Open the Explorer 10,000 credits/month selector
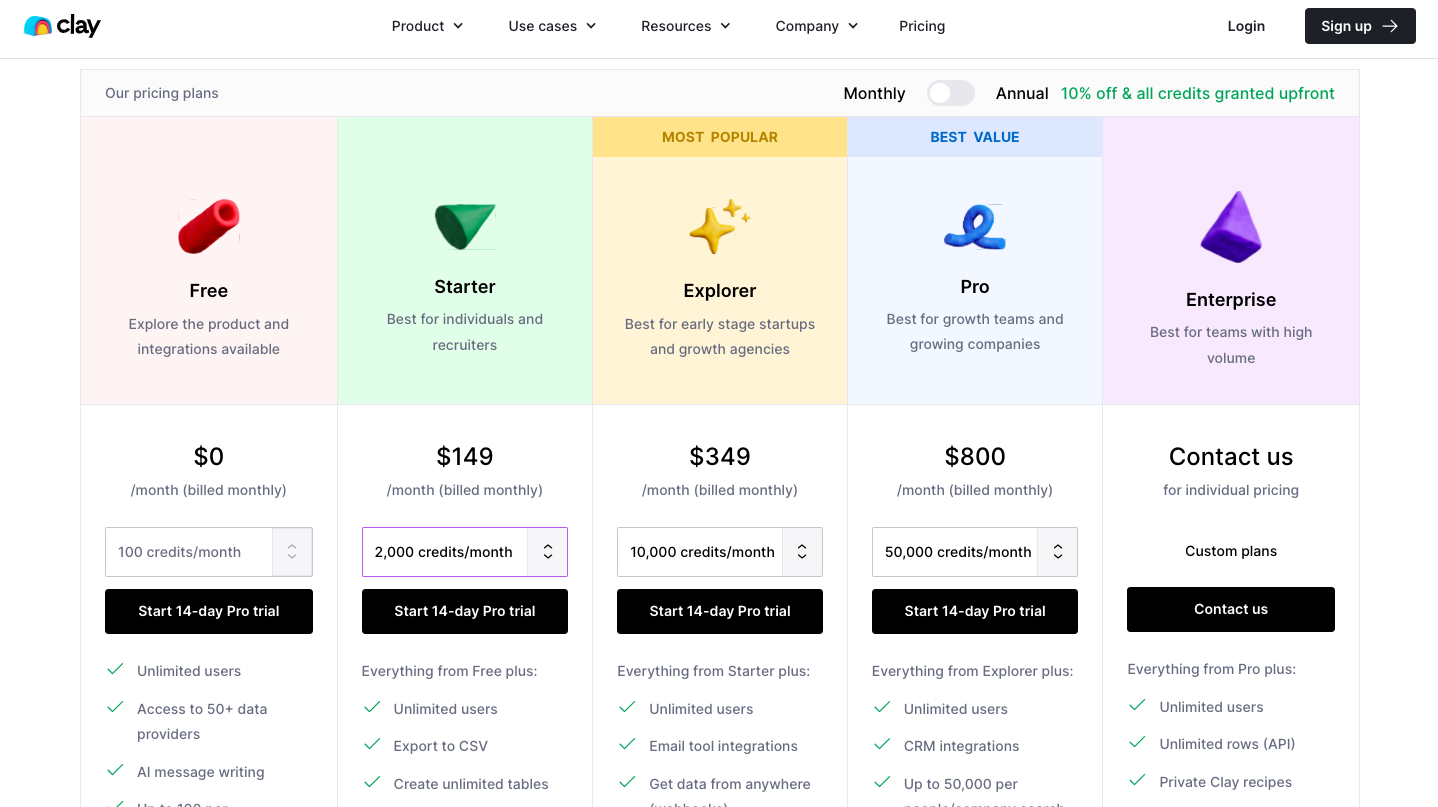Viewport: 1438px width, 807px height. coord(719,552)
